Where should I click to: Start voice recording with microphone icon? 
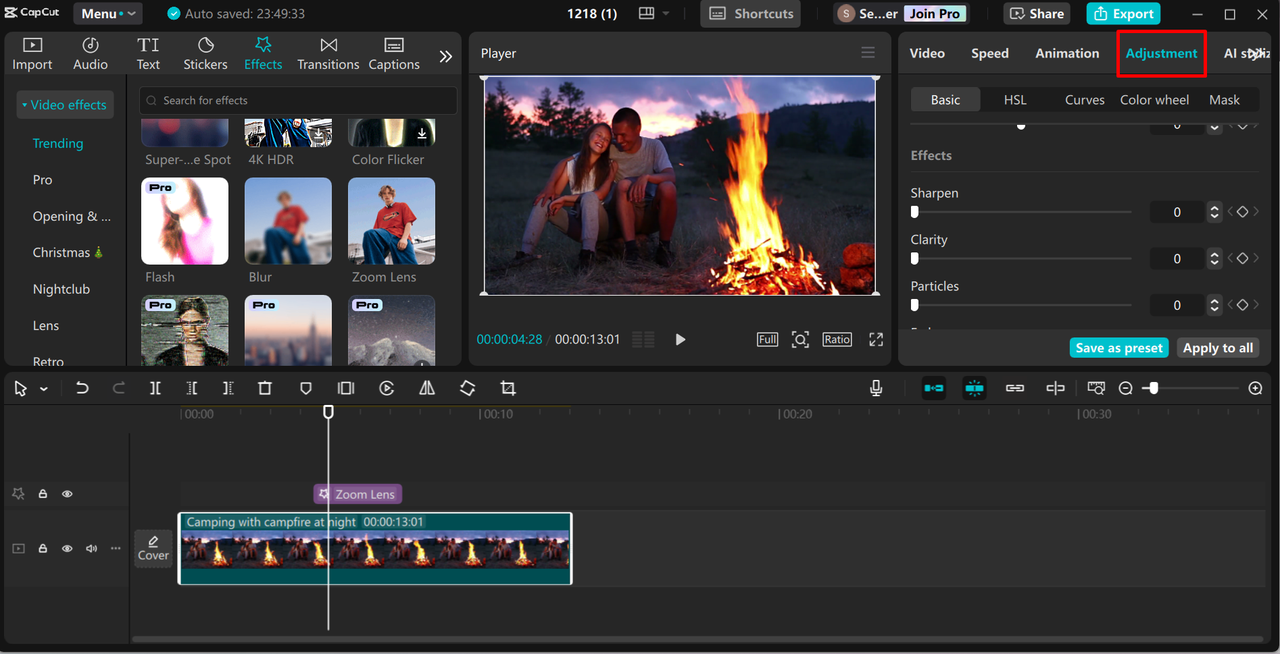point(876,388)
